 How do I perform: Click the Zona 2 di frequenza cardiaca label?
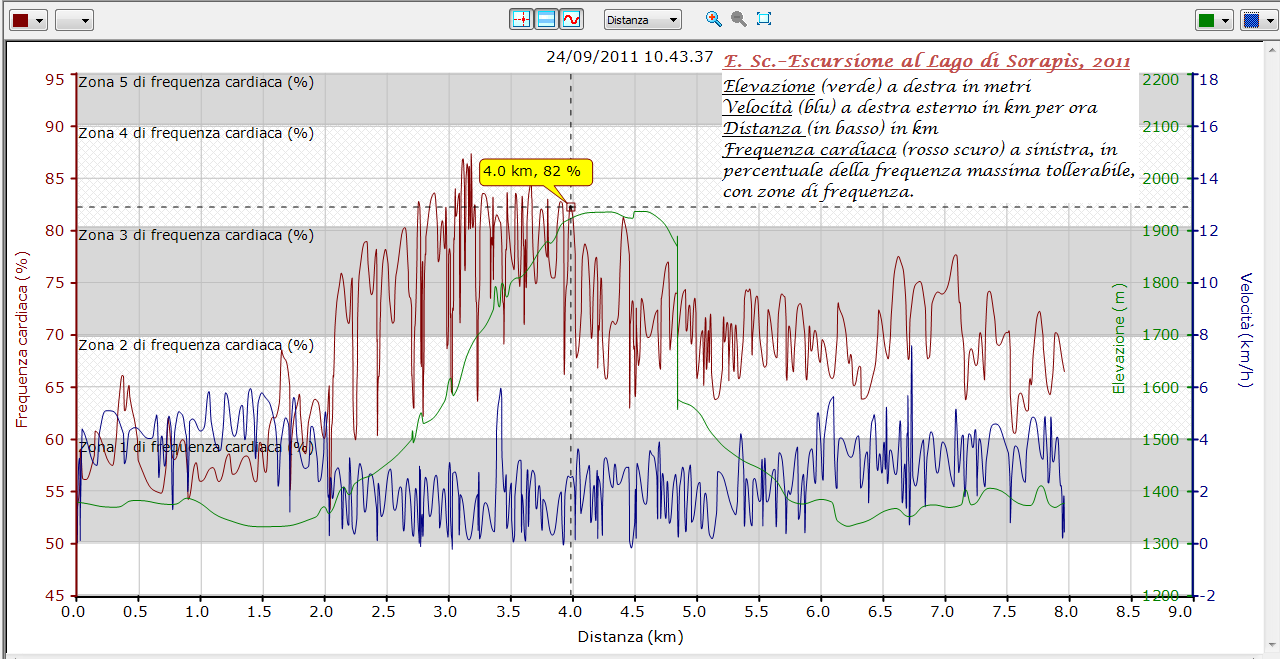196,345
